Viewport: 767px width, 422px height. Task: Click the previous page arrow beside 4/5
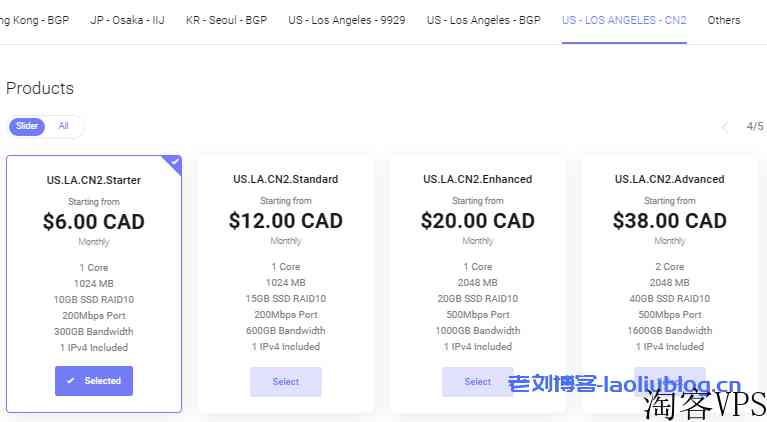725,127
